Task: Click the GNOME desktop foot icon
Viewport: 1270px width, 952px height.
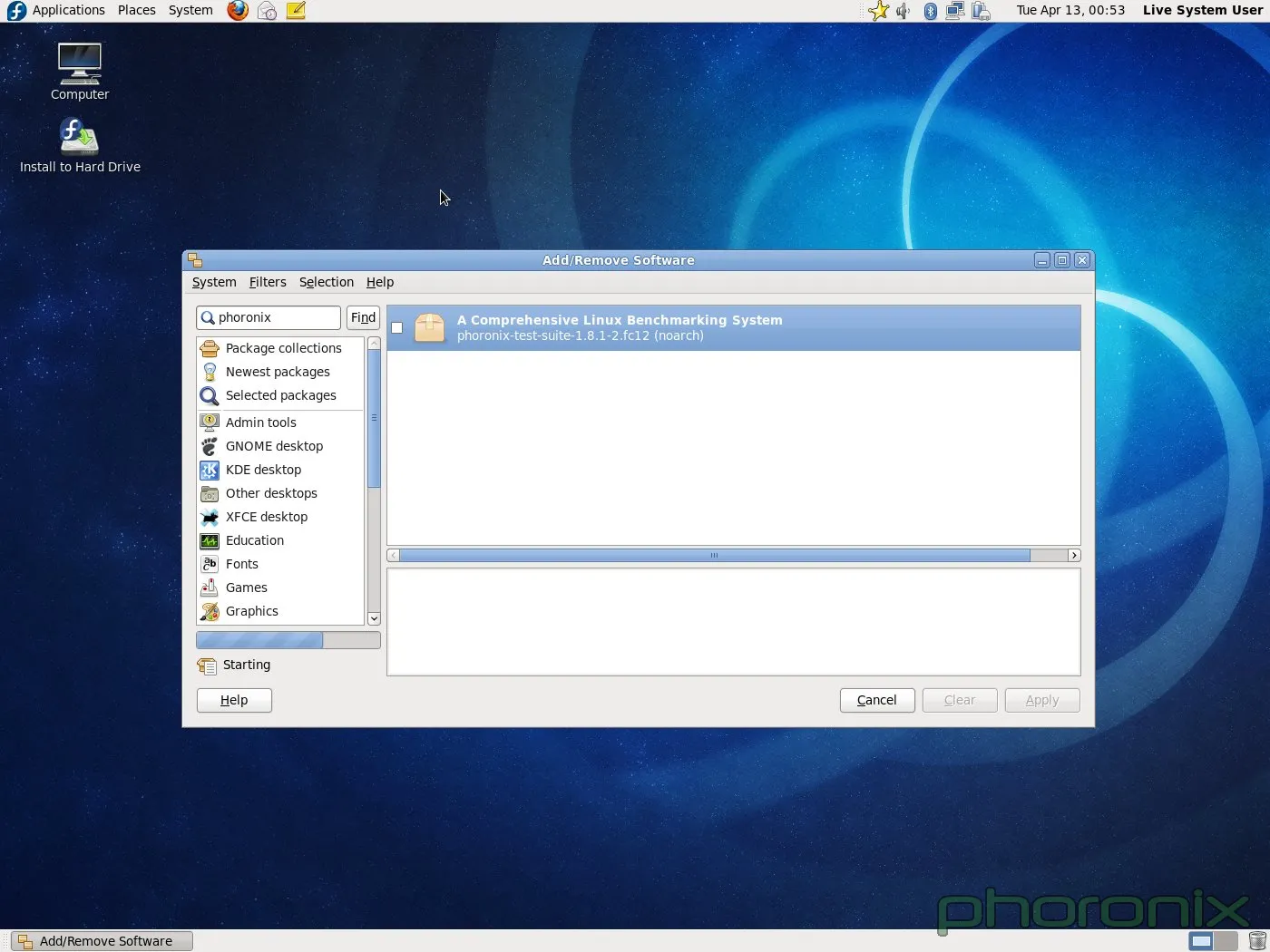Action: pyautogui.click(x=210, y=446)
